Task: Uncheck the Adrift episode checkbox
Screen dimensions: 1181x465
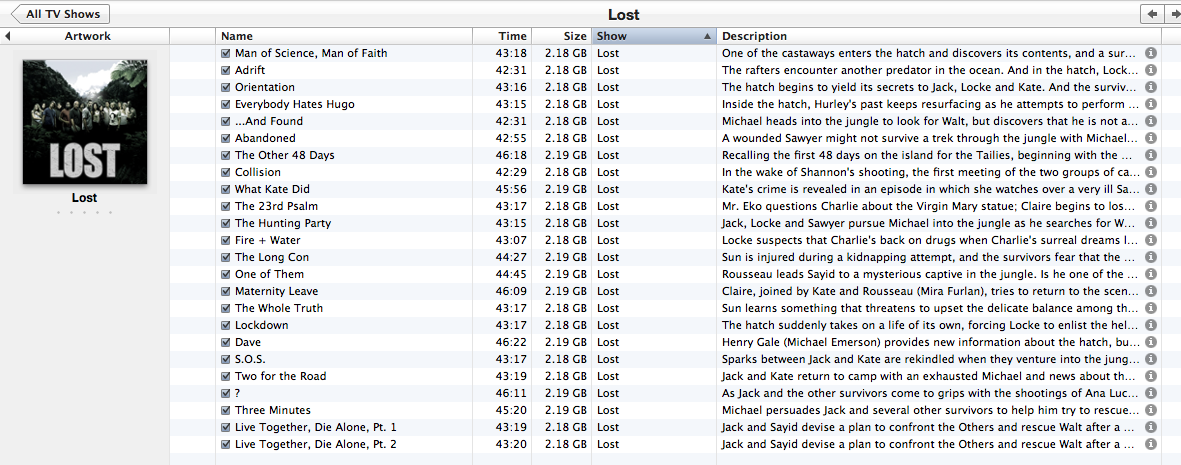Action: pos(226,70)
